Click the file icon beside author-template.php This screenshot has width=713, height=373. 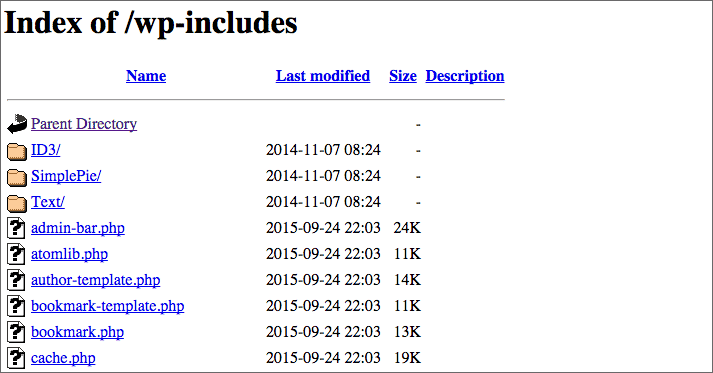pyautogui.click(x=16, y=279)
